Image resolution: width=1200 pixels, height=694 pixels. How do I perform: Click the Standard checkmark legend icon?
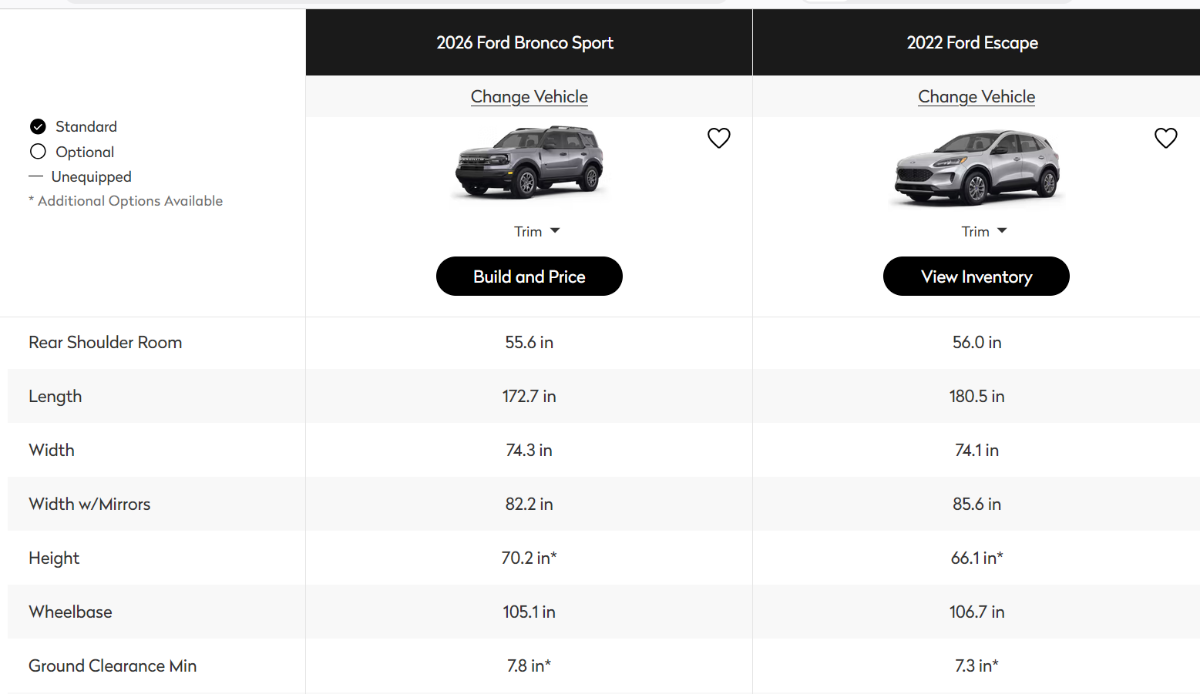click(x=38, y=126)
